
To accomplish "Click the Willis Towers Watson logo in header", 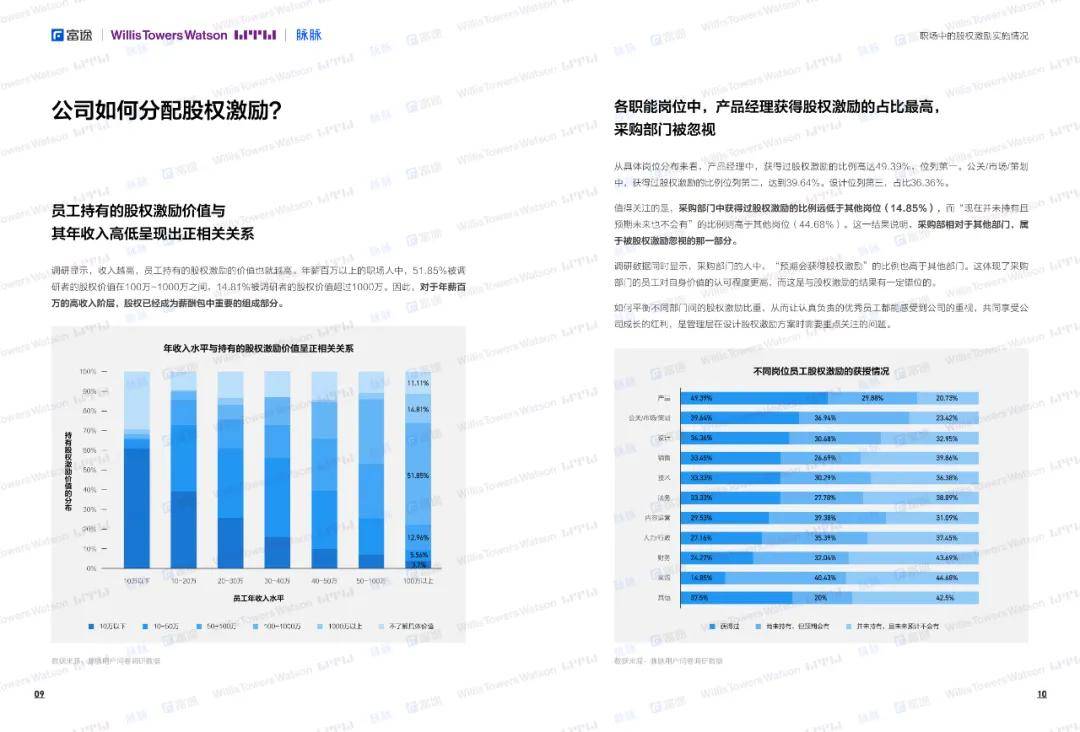I will (194, 35).
